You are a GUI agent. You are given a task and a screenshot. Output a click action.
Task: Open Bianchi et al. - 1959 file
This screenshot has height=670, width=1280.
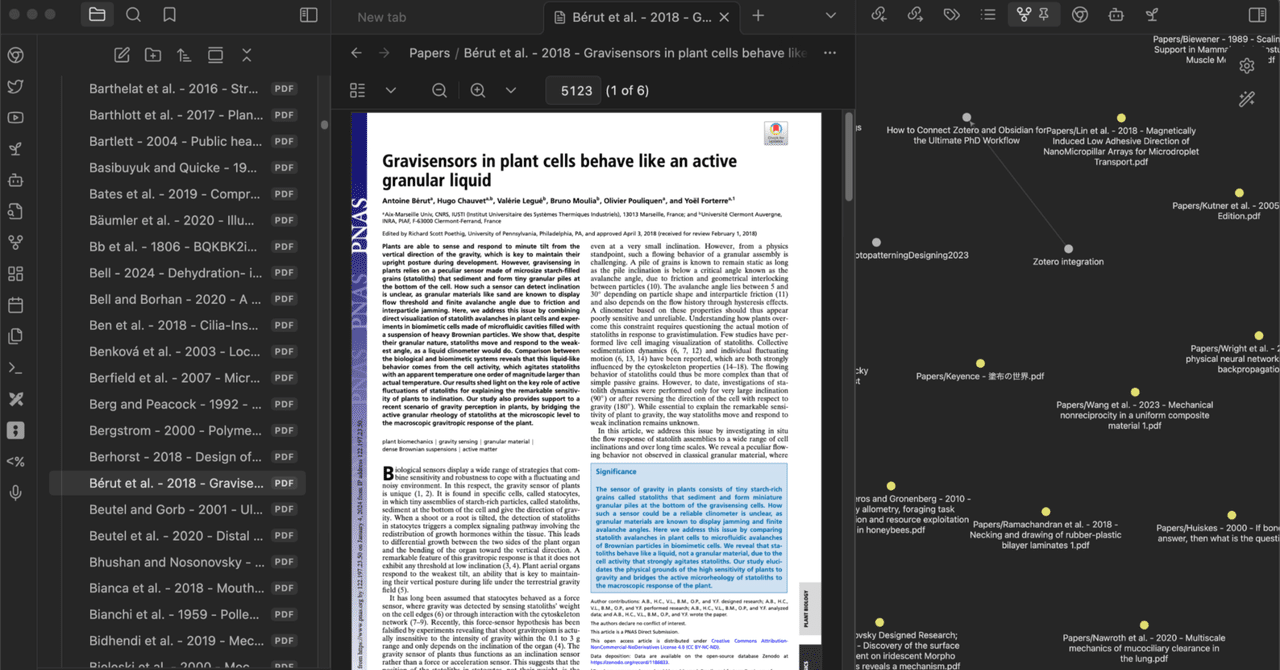point(177,614)
